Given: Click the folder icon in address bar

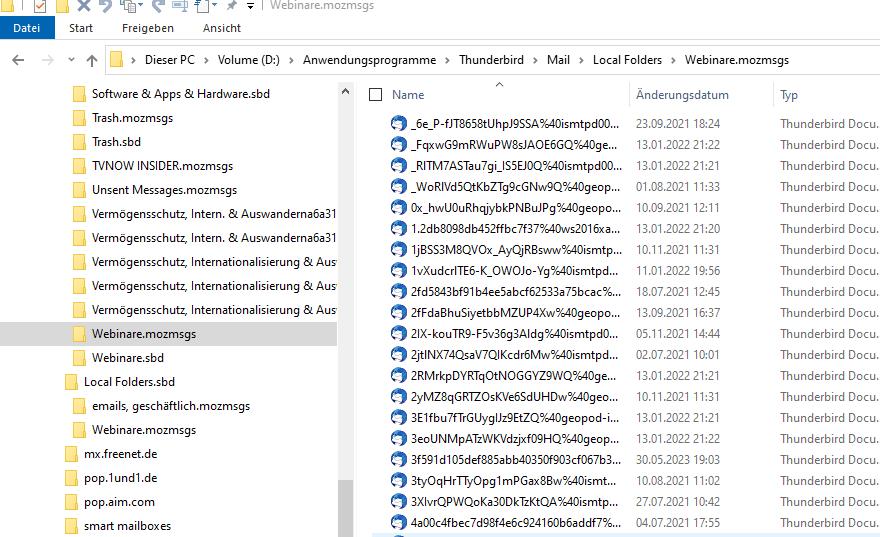Looking at the screenshot, I should pos(116,59).
